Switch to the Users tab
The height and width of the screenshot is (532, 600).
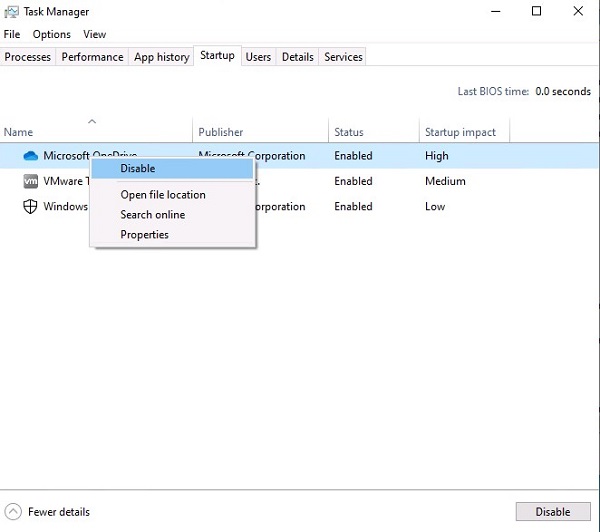[x=258, y=57]
